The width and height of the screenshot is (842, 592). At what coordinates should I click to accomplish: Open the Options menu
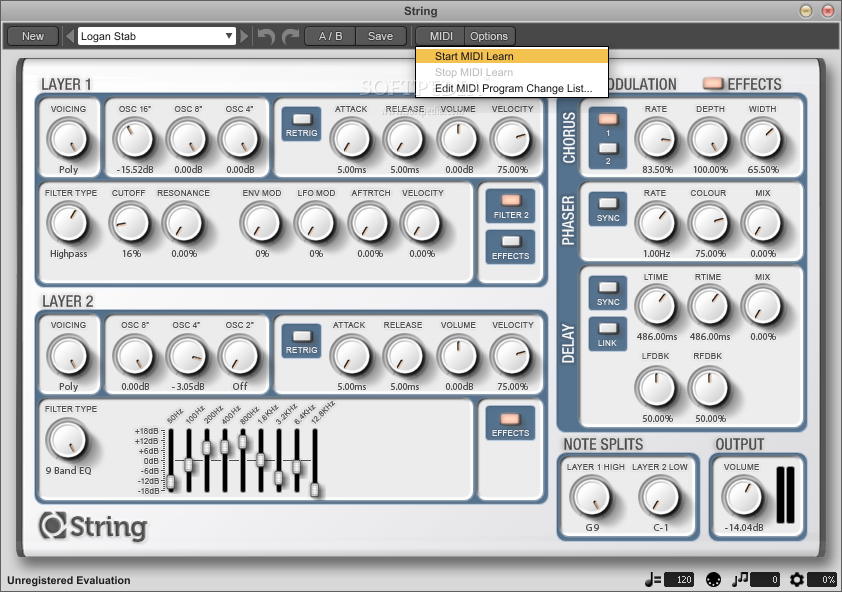[x=489, y=36]
